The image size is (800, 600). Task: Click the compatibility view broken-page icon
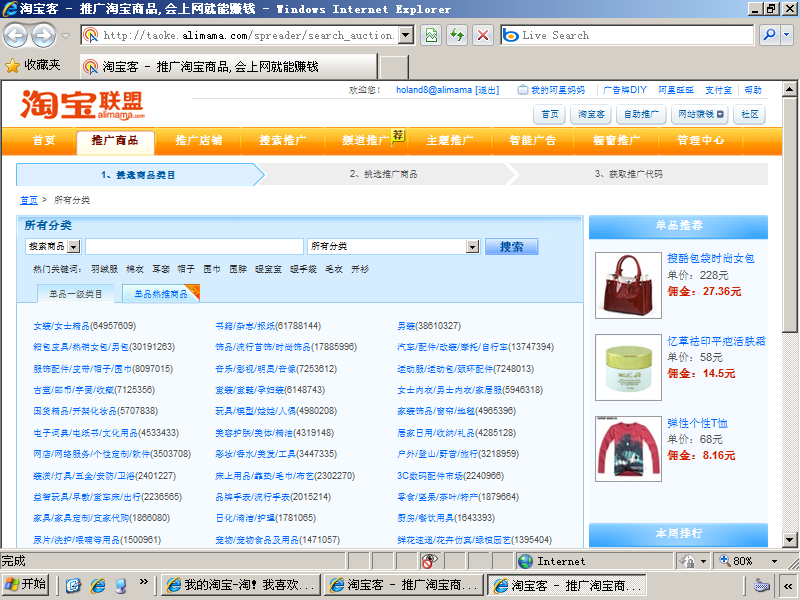point(431,35)
